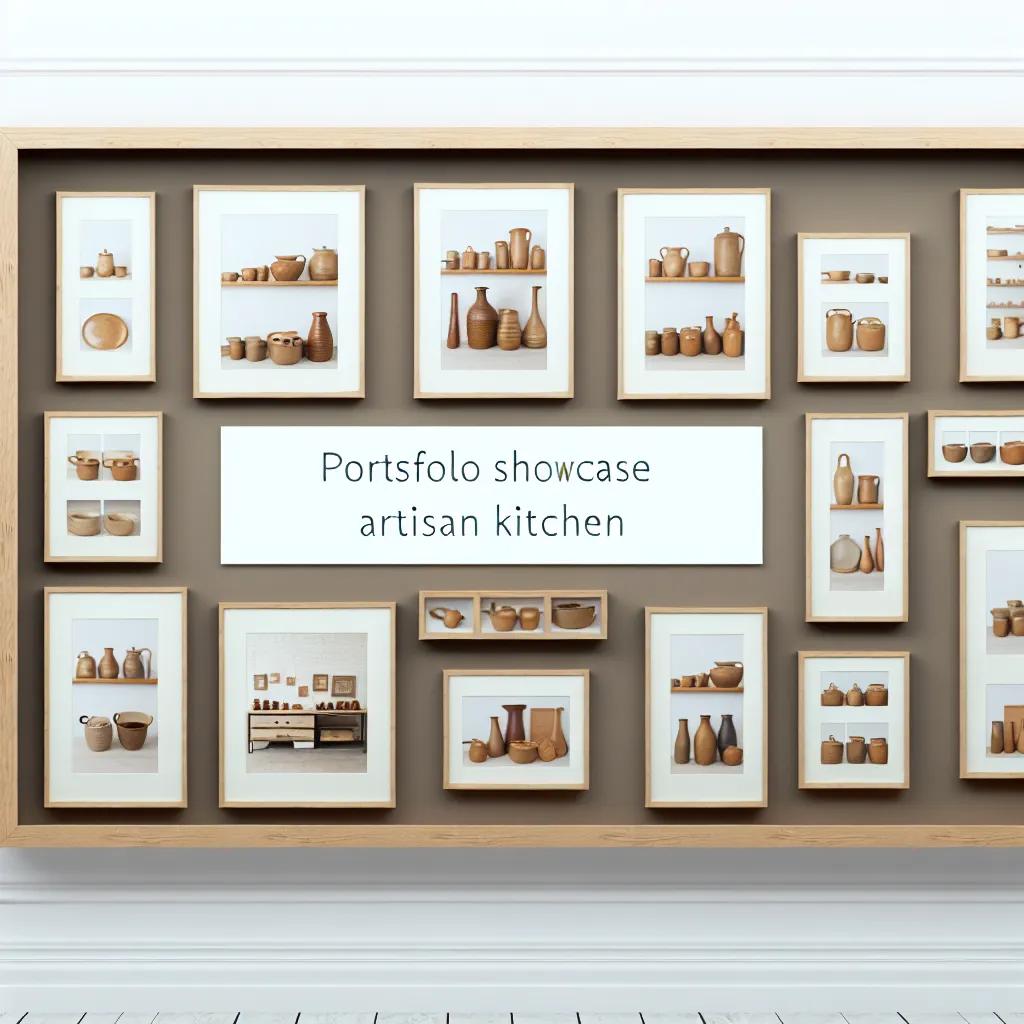Select the framed photo of jars and plate

click(103, 287)
